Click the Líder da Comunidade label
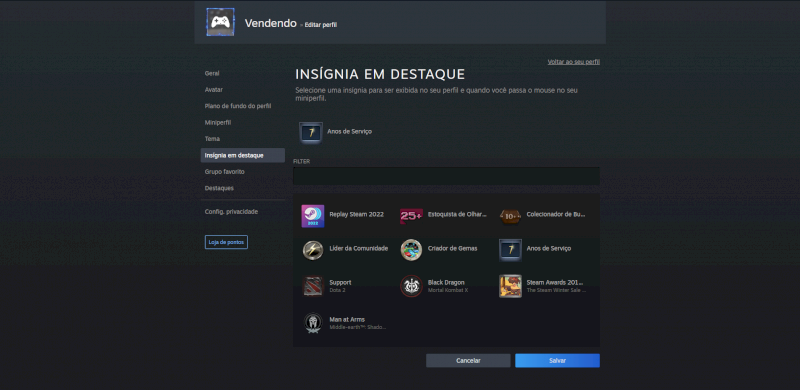The width and height of the screenshot is (800, 390). coord(359,249)
